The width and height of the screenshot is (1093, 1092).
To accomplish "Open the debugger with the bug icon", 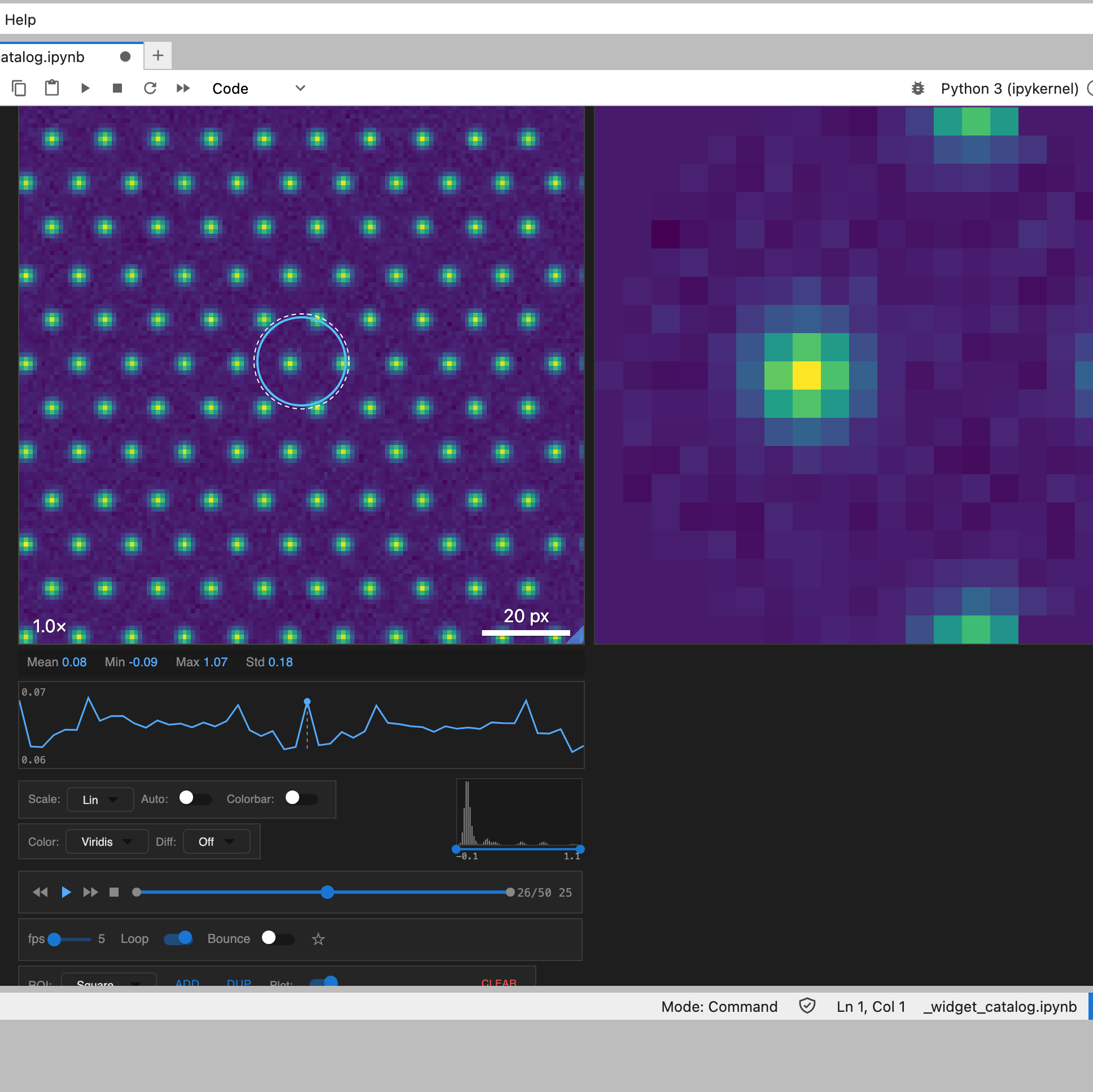I will [x=917, y=88].
